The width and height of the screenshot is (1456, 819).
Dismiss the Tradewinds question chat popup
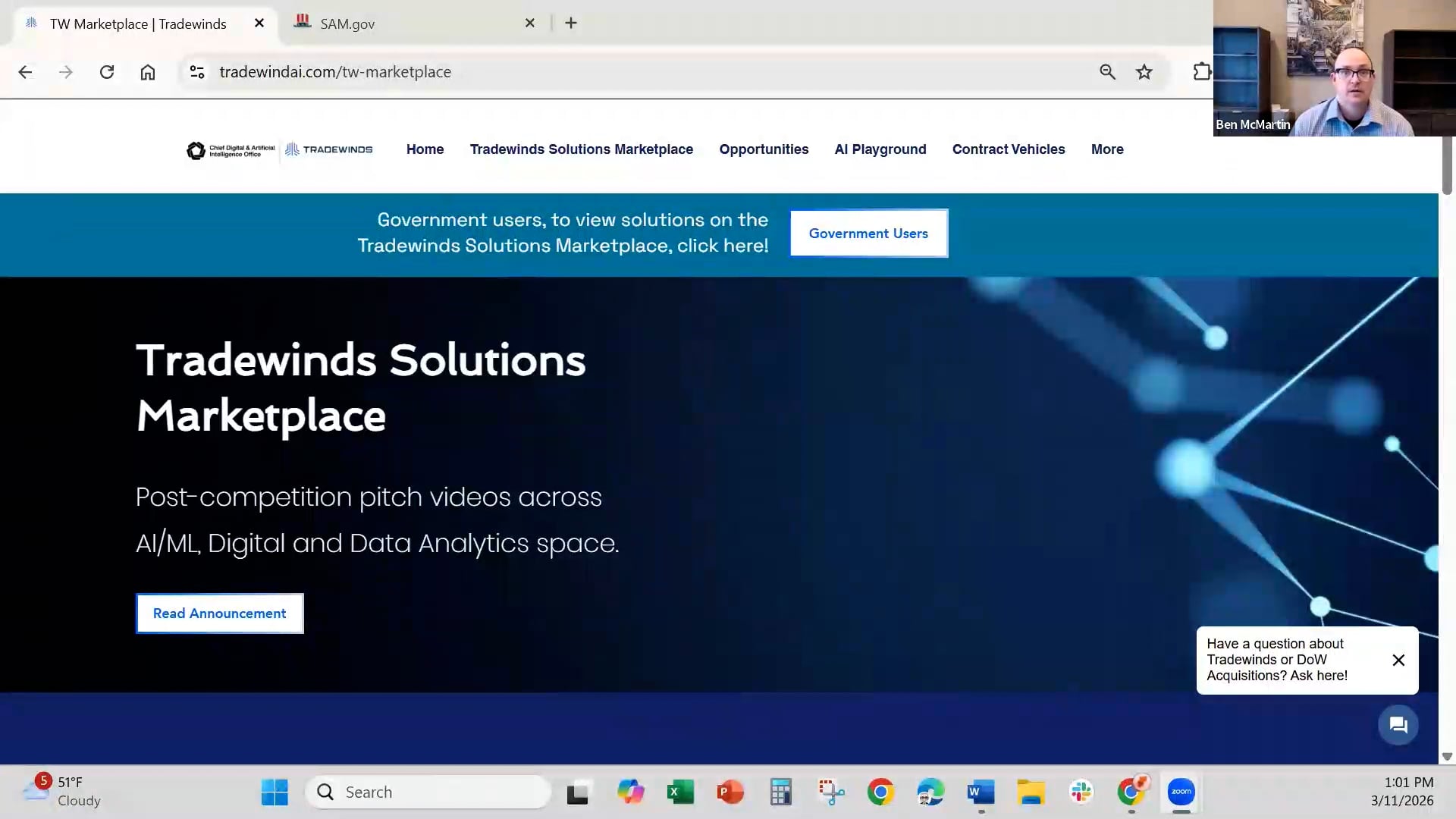(1398, 661)
